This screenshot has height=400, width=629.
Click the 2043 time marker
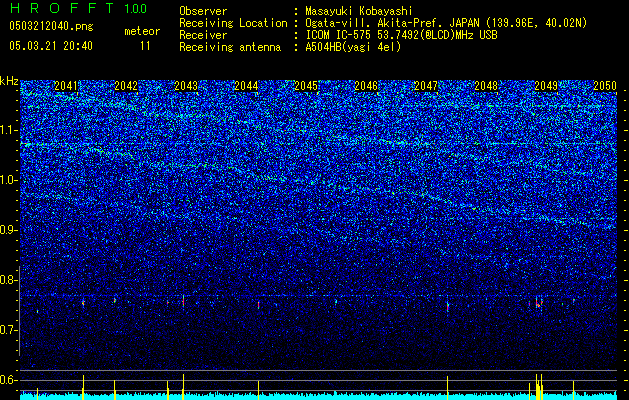point(186,86)
